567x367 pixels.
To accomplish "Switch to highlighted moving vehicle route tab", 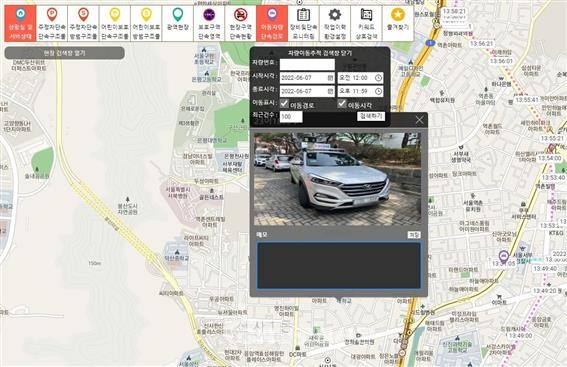I will [x=272, y=23].
